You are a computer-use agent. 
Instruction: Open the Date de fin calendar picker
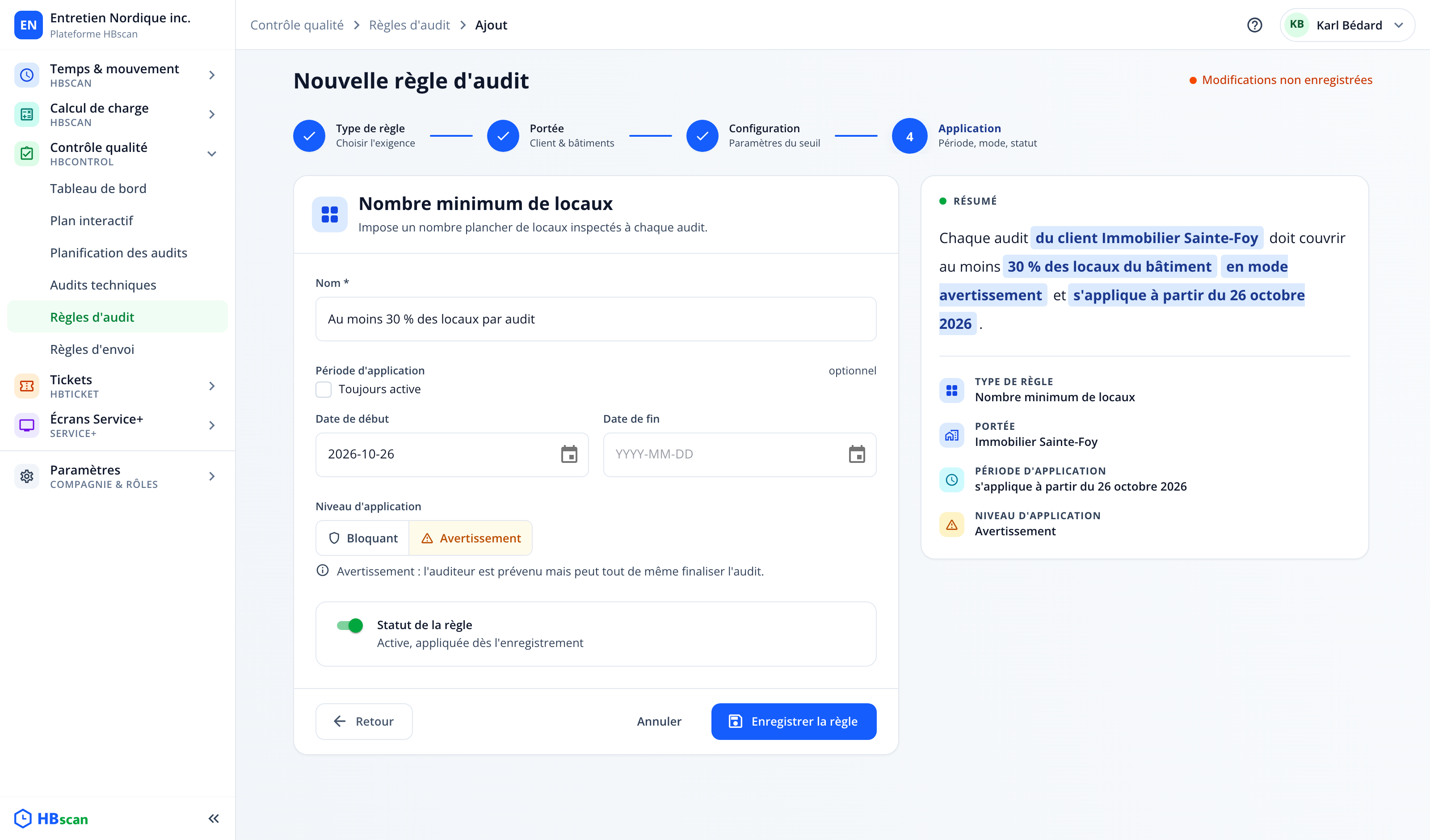(x=857, y=454)
